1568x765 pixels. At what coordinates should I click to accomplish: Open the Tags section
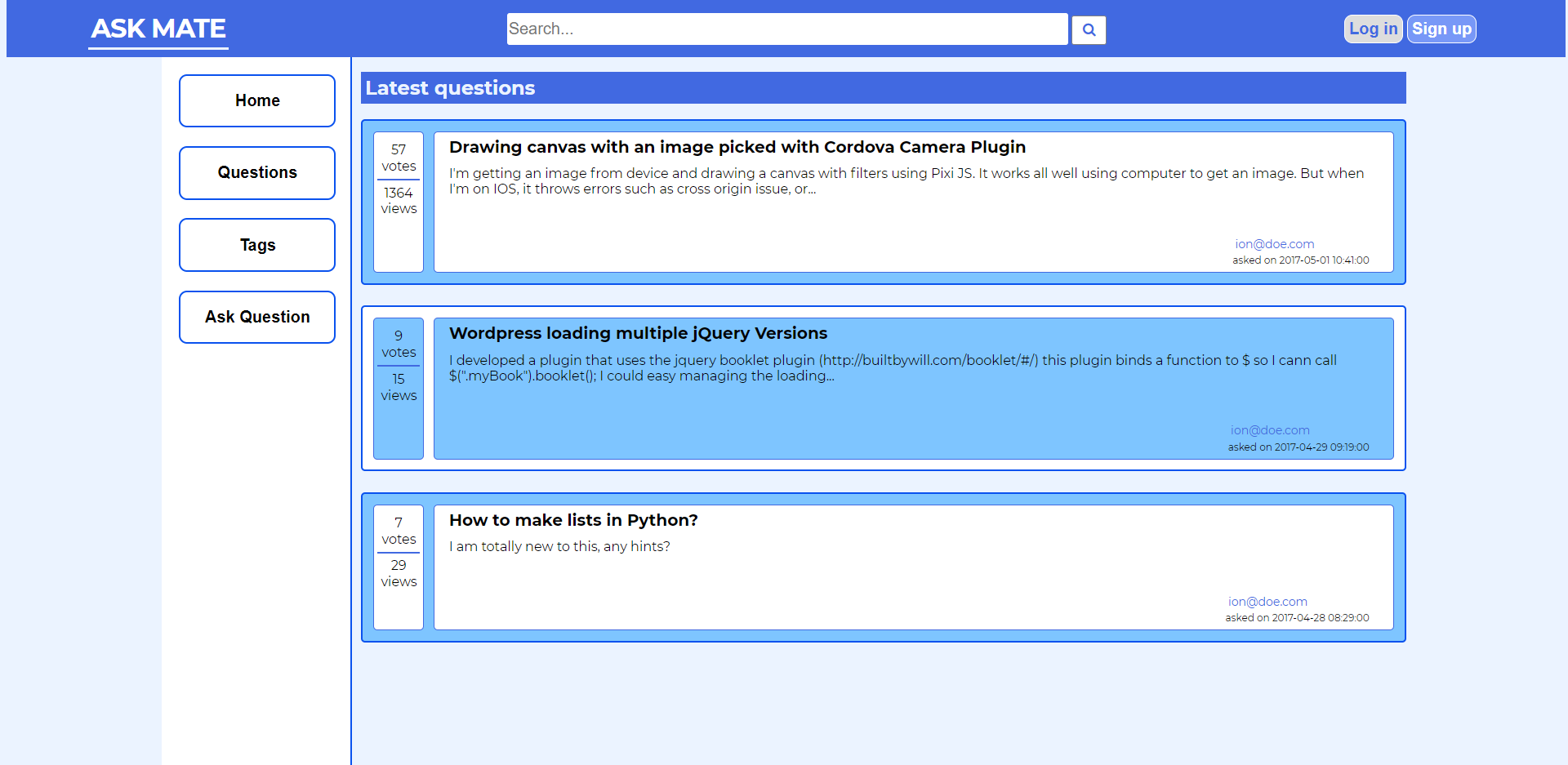coord(256,244)
